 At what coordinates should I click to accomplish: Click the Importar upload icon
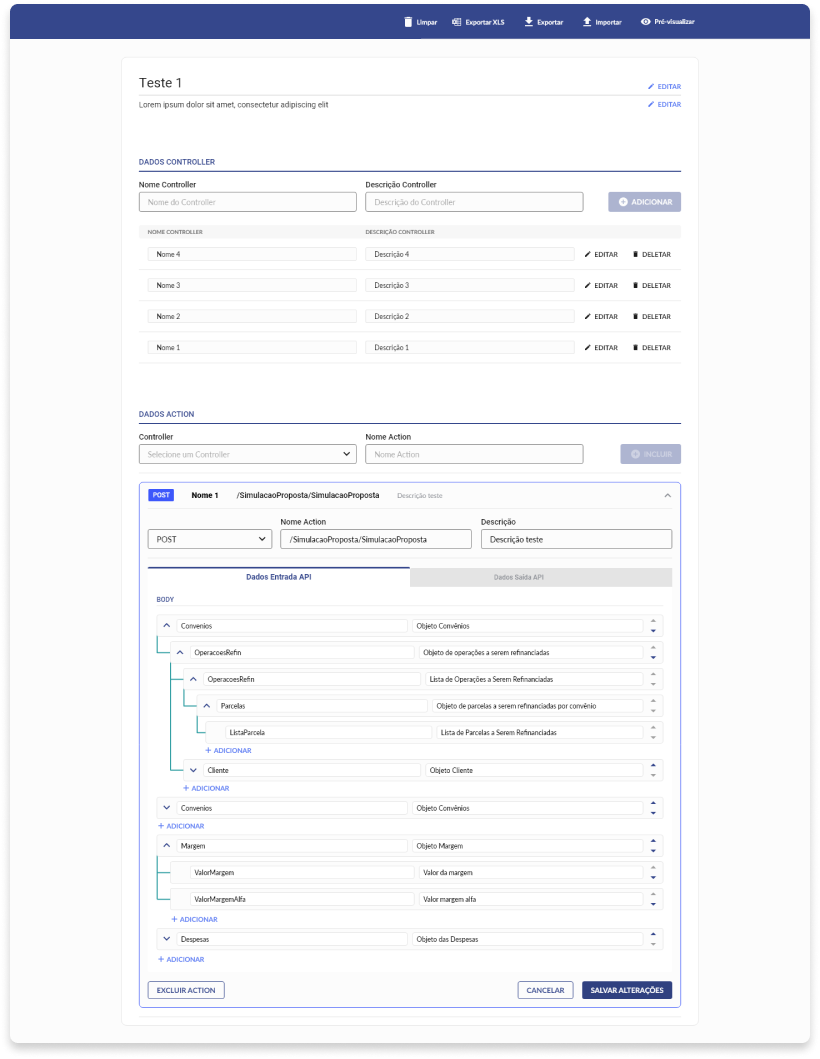click(587, 21)
